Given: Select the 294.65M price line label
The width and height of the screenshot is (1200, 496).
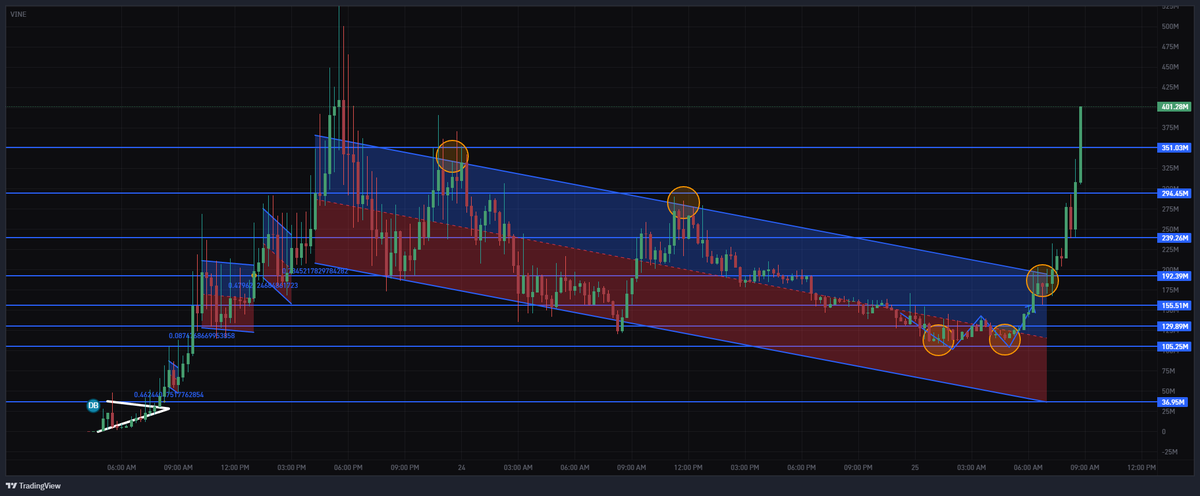Looking at the screenshot, I should pyautogui.click(x=1172, y=193).
